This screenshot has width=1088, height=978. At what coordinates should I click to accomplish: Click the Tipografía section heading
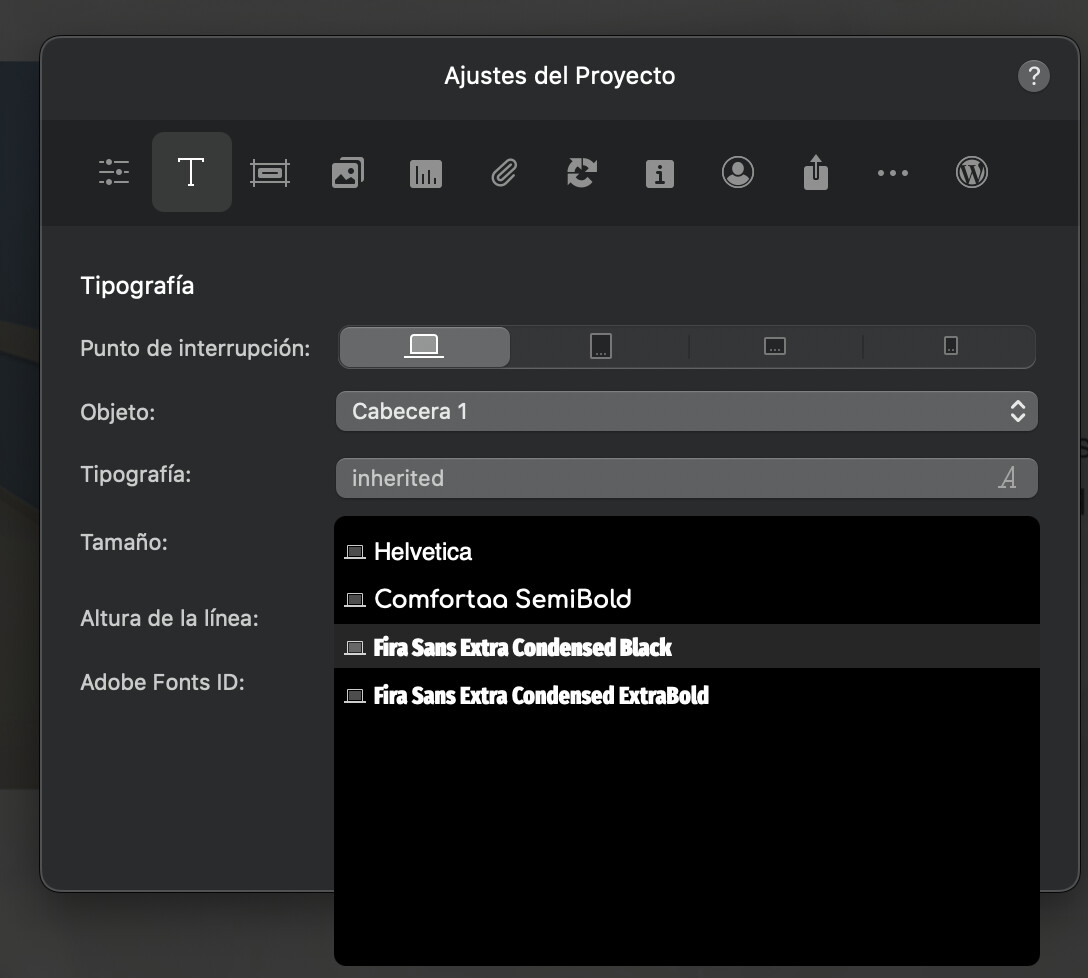point(137,286)
